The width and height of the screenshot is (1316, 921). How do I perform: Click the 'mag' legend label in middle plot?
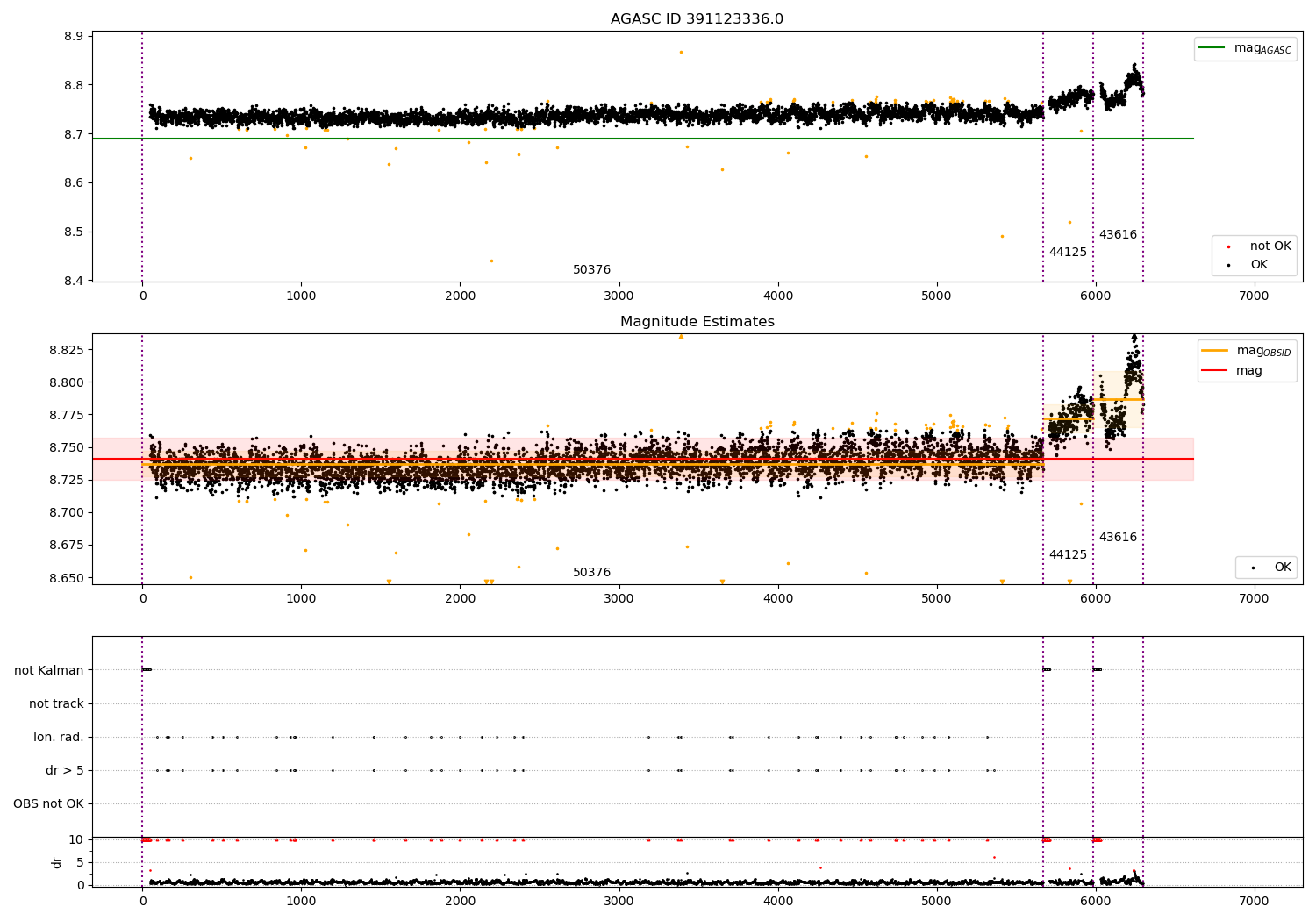[x=1249, y=370]
